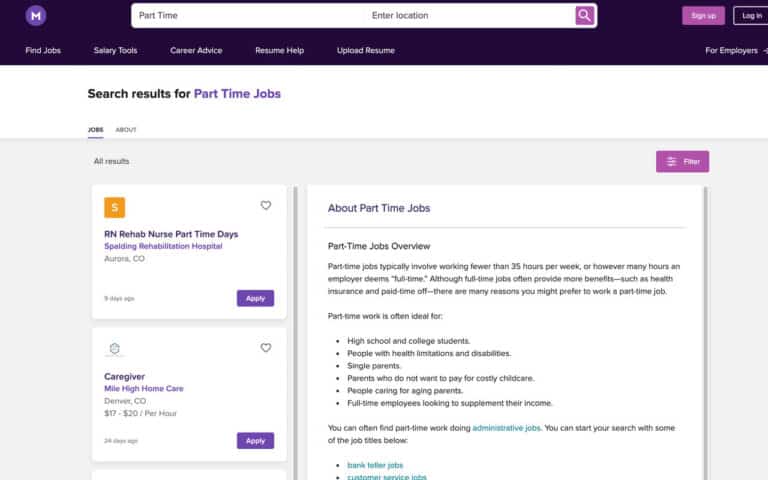Select the JOBS tab
The width and height of the screenshot is (768, 480).
(96, 130)
